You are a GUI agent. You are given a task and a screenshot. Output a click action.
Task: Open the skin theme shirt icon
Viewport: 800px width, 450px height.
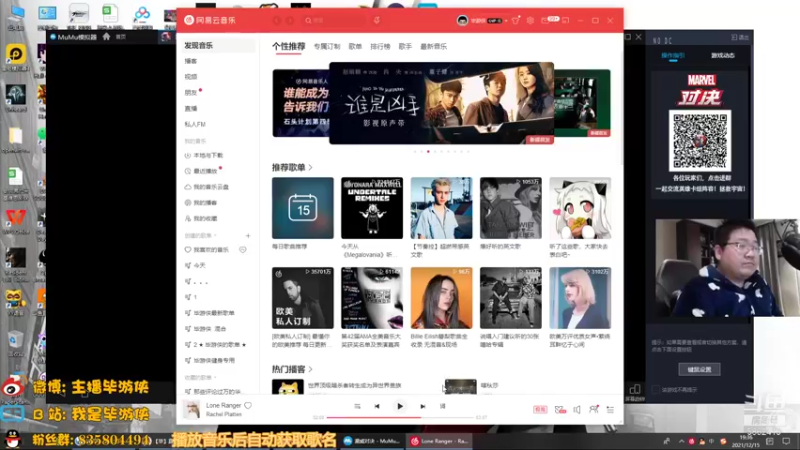[x=515, y=20]
